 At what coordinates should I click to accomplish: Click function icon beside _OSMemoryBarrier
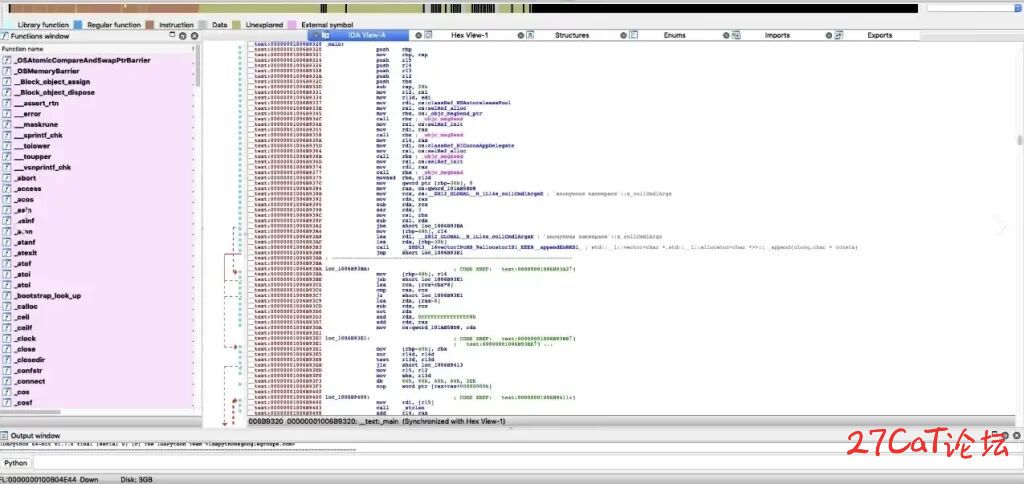(x=7, y=71)
